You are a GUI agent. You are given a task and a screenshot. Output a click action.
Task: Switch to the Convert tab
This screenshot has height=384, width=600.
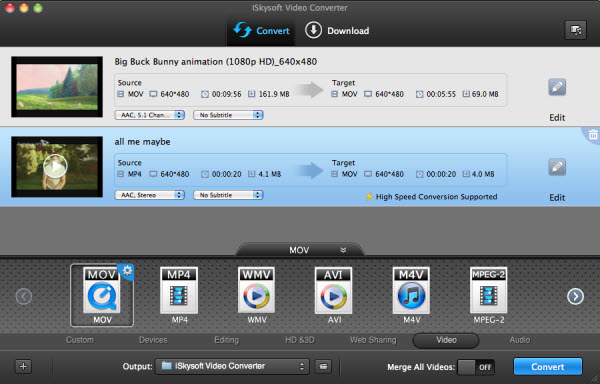point(261,31)
